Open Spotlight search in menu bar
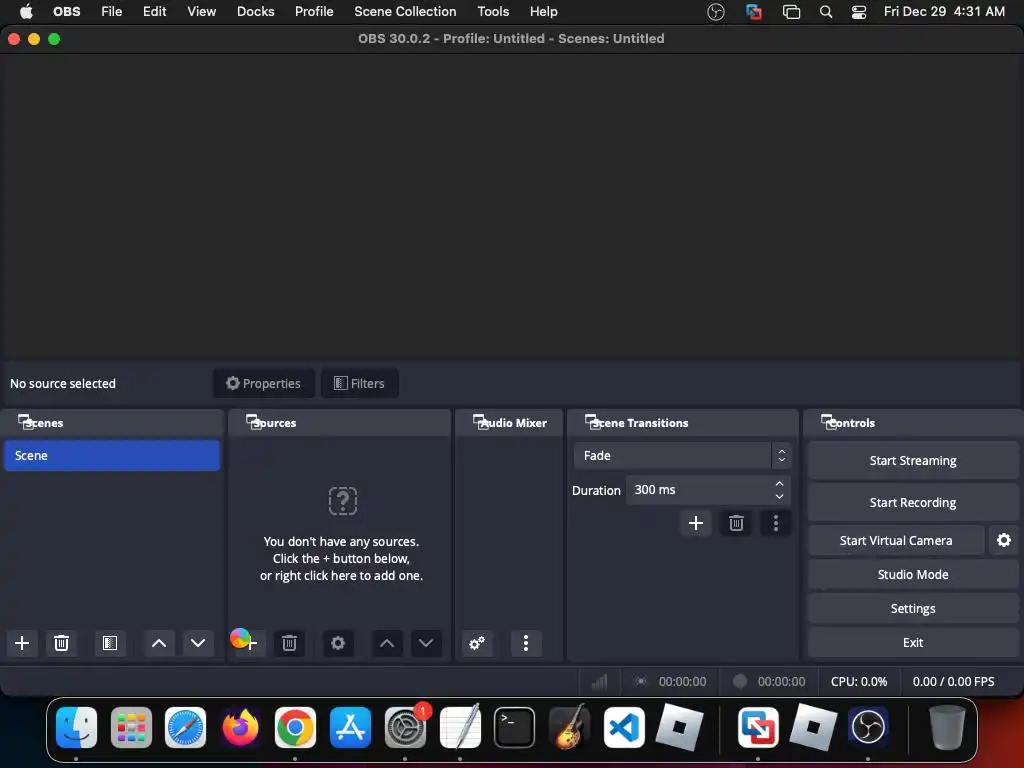1024x768 pixels. [825, 12]
